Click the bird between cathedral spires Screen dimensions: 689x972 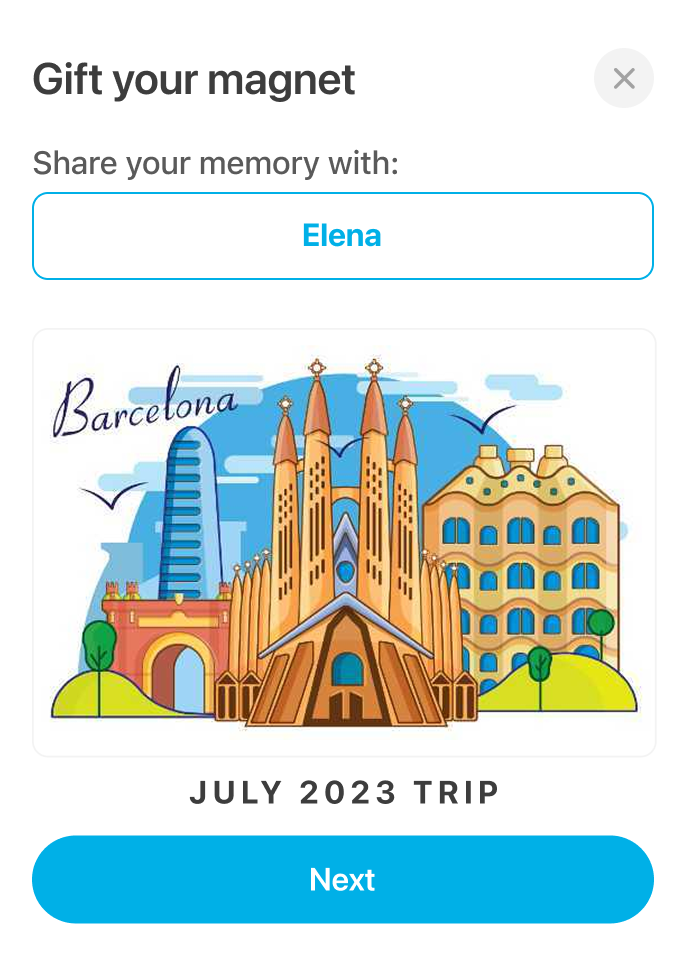click(343, 446)
